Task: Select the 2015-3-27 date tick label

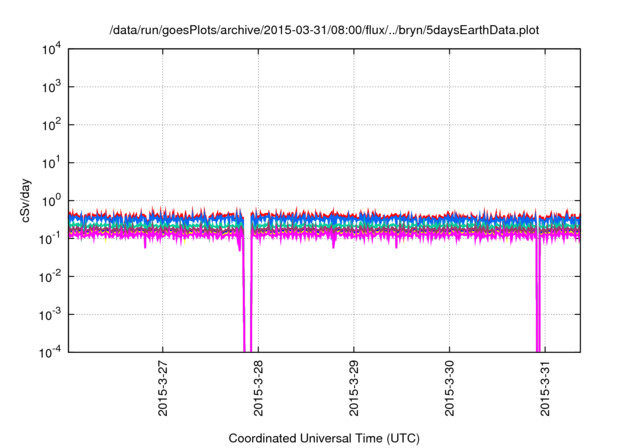Action: [x=162, y=388]
